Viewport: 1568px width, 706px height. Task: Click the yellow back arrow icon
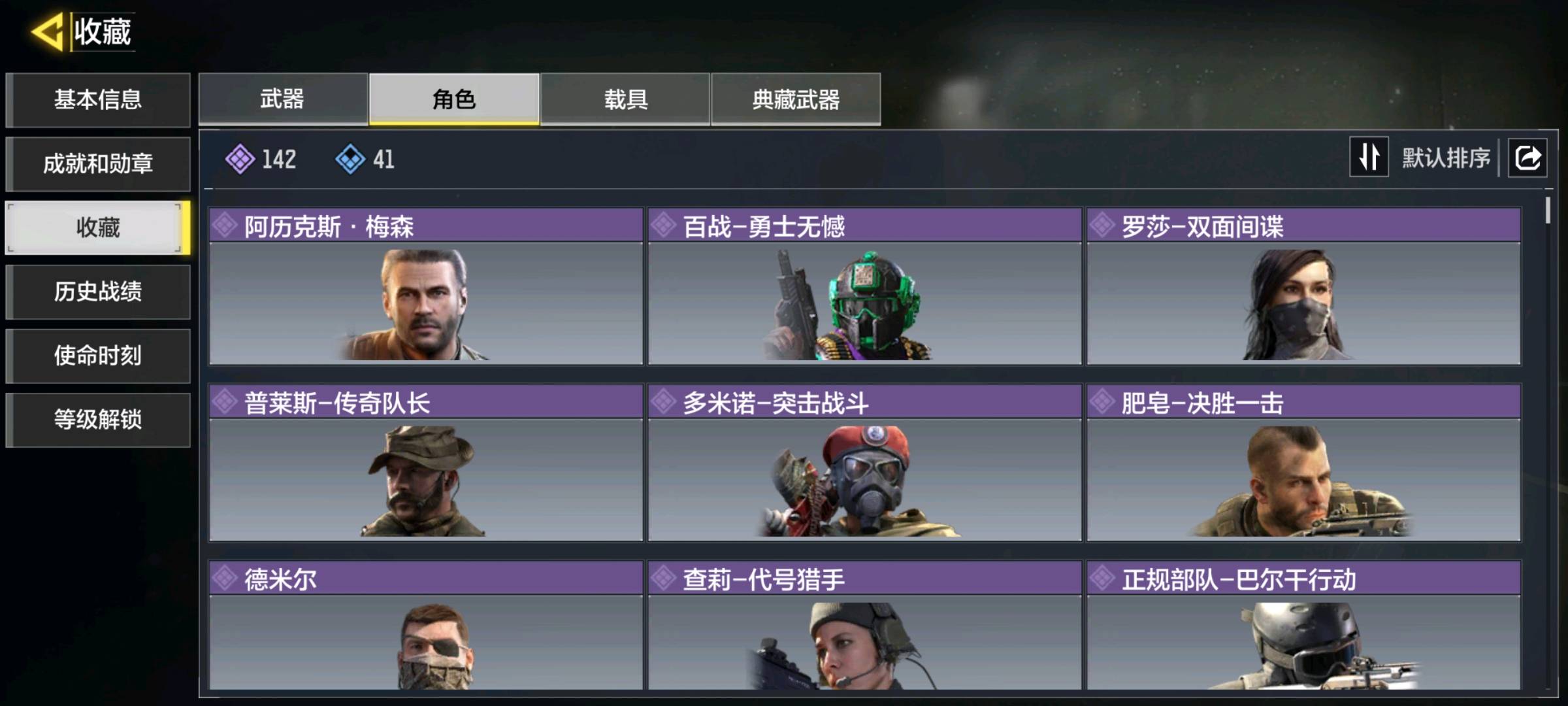pyautogui.click(x=47, y=31)
